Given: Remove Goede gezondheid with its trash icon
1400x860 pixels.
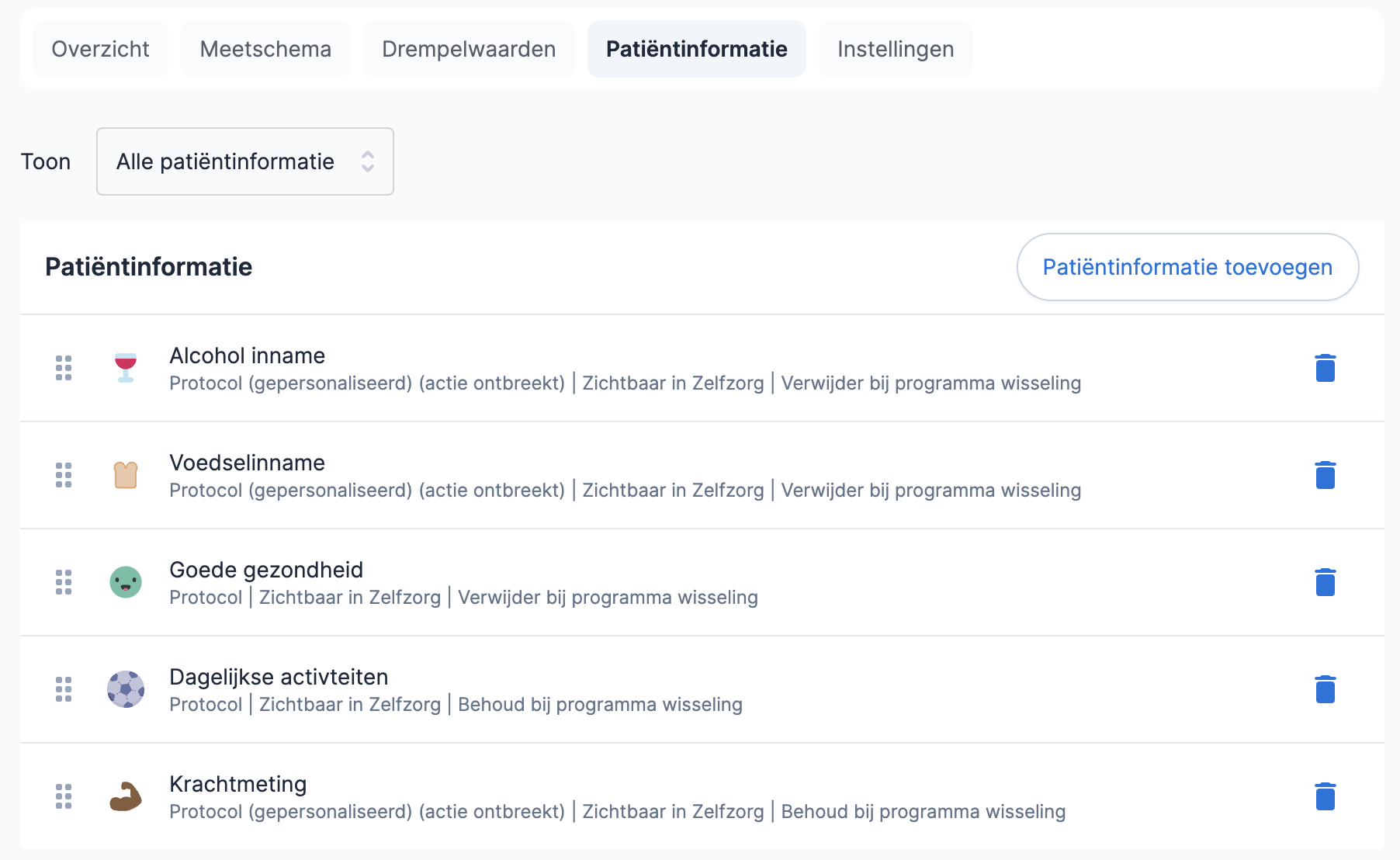Looking at the screenshot, I should click(1325, 582).
